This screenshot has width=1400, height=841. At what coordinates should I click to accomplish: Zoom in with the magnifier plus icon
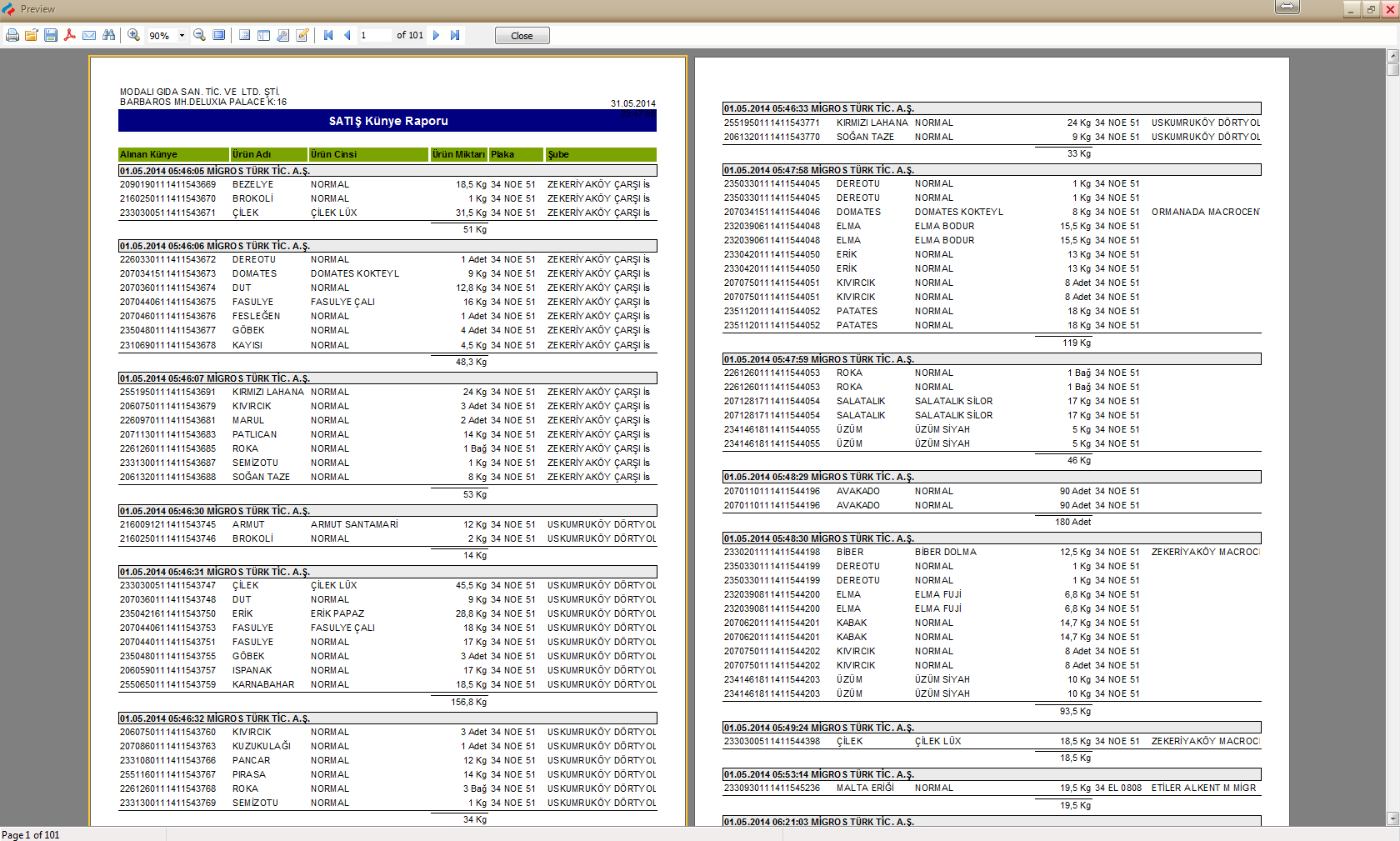click(133, 35)
